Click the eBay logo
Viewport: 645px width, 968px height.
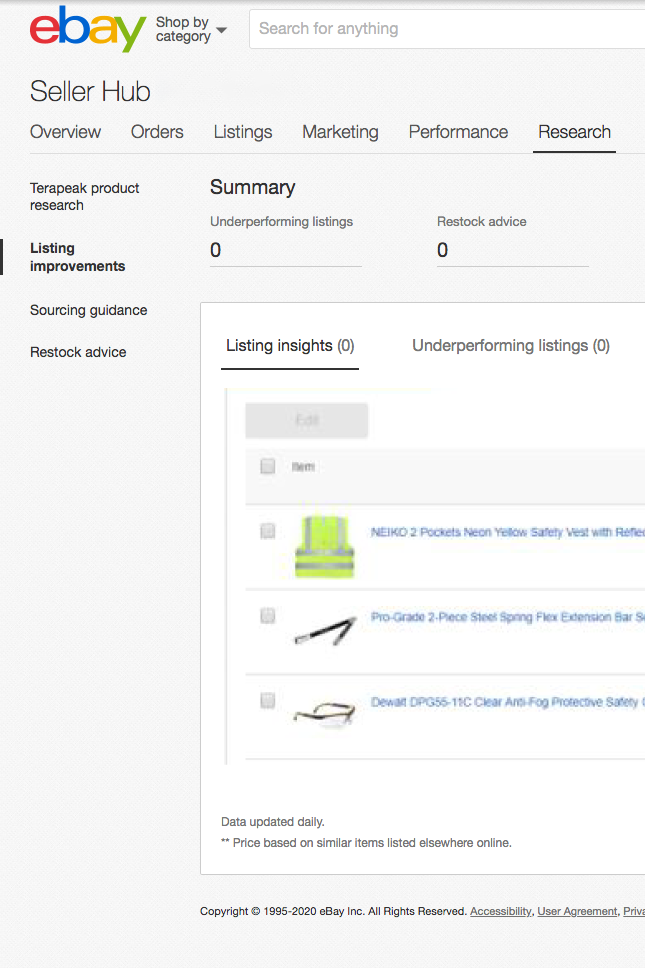coord(88,28)
